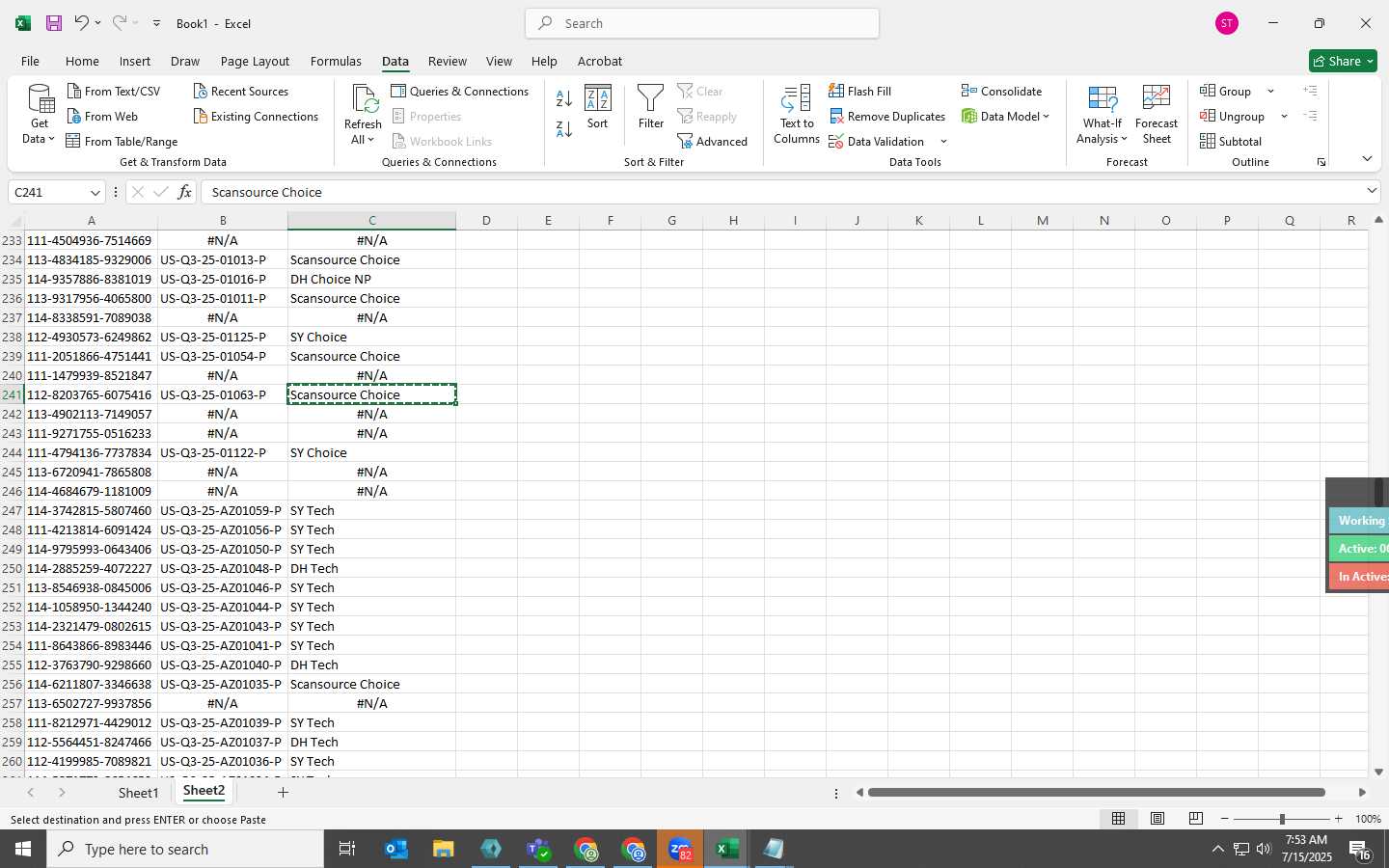Screen dimensions: 1389x868
Task: Open Task View on taskbar
Action: coord(347,849)
